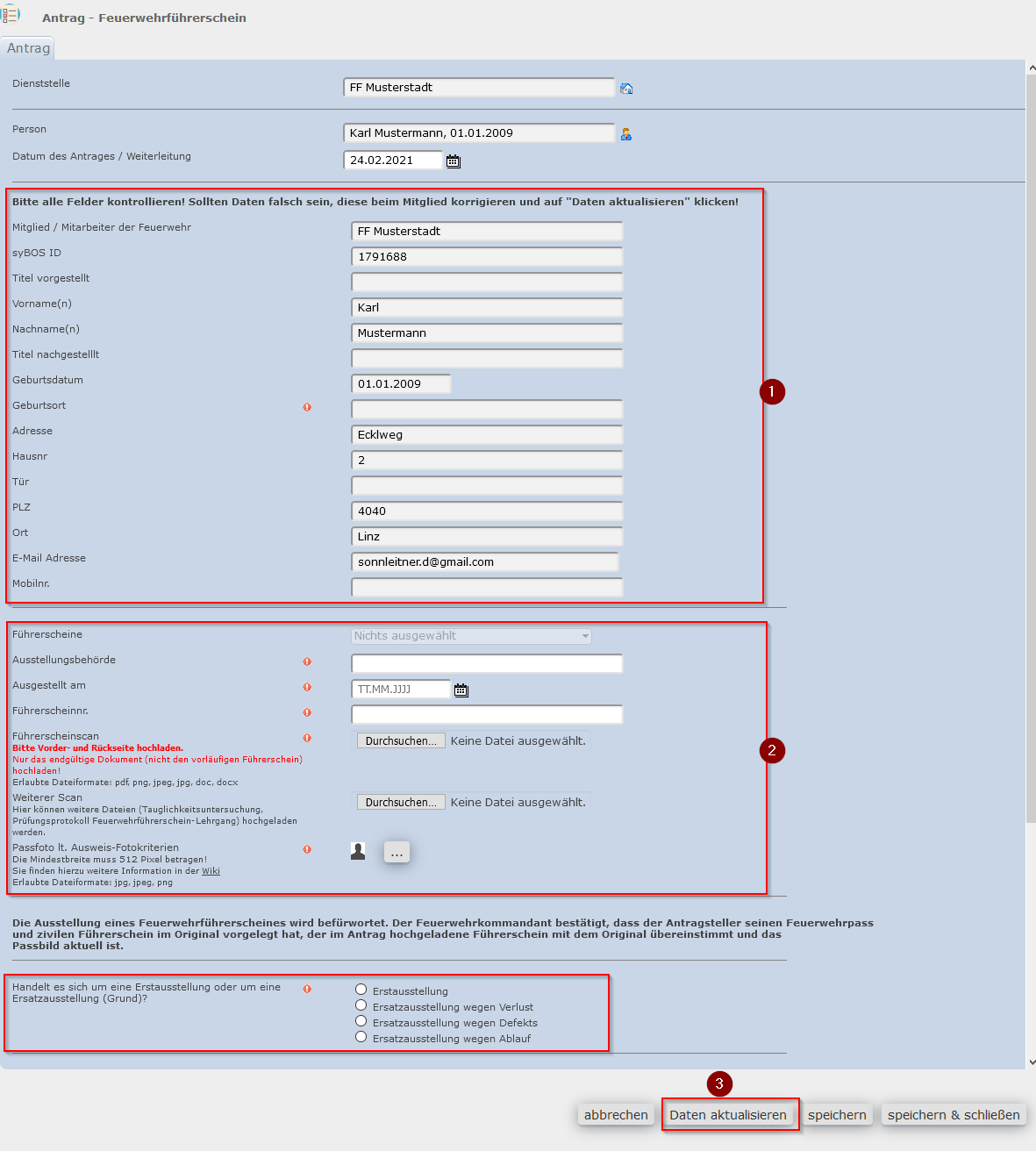The width and height of the screenshot is (1036, 1151).
Task: Click the application icon beside the window title
Action: tap(11, 14)
